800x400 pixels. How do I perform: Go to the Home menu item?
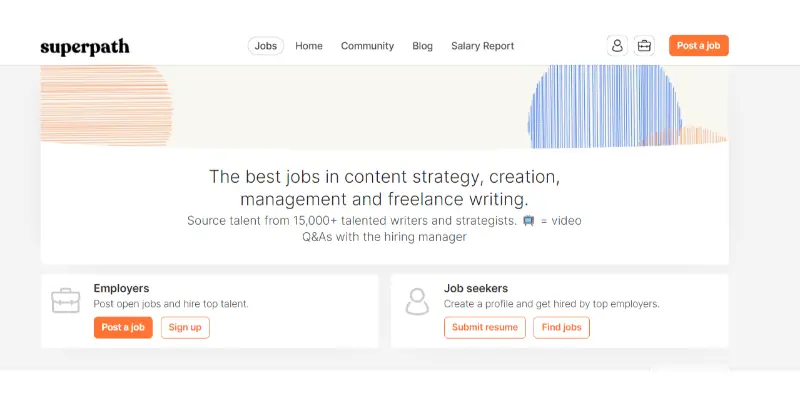[309, 46]
